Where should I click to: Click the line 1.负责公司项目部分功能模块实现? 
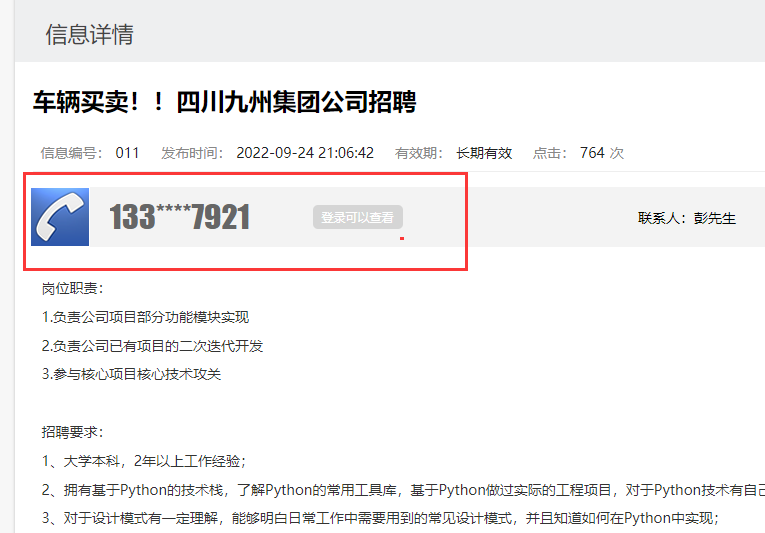coord(145,317)
